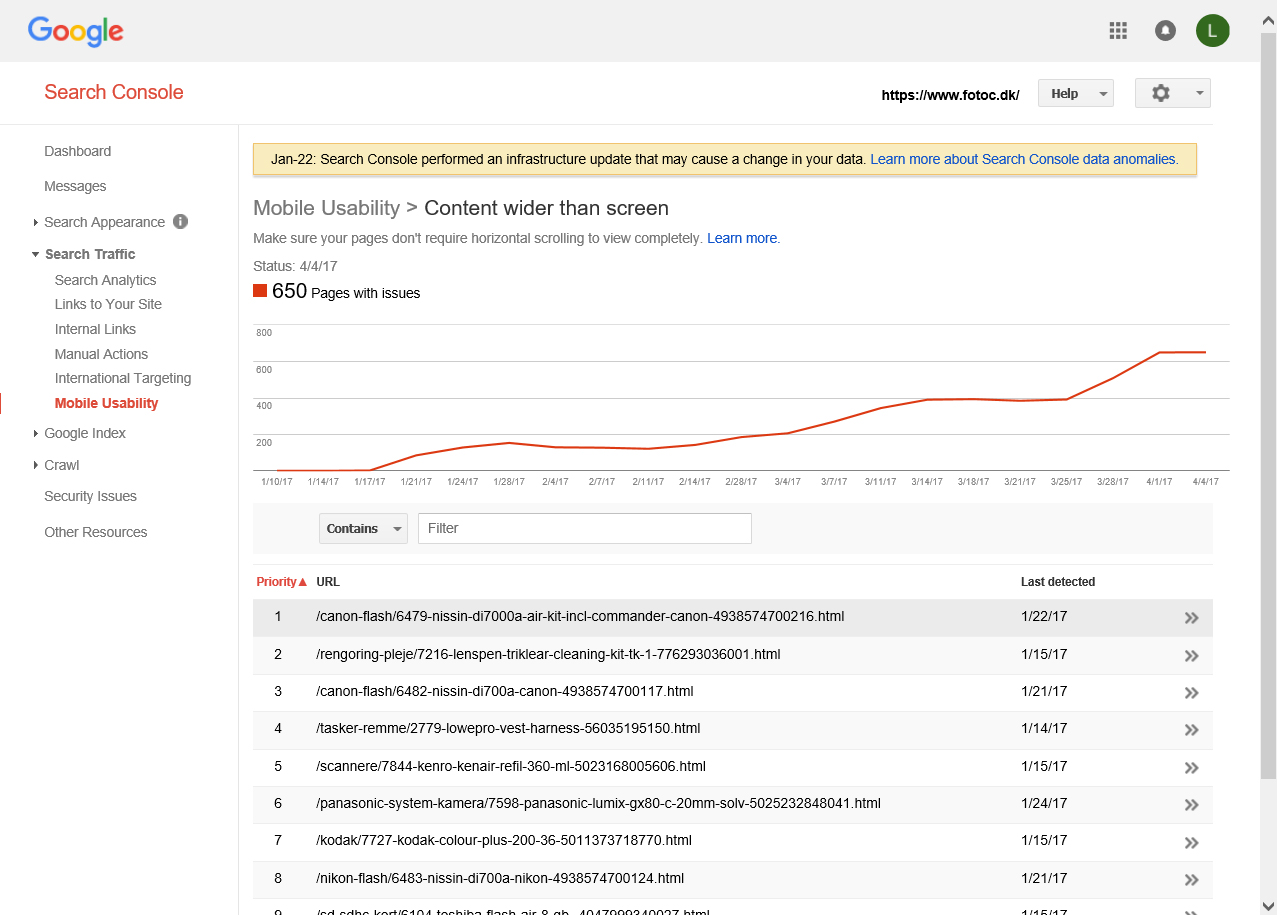Open the Help dropdown
The width and height of the screenshot is (1277, 915).
click(x=1075, y=93)
